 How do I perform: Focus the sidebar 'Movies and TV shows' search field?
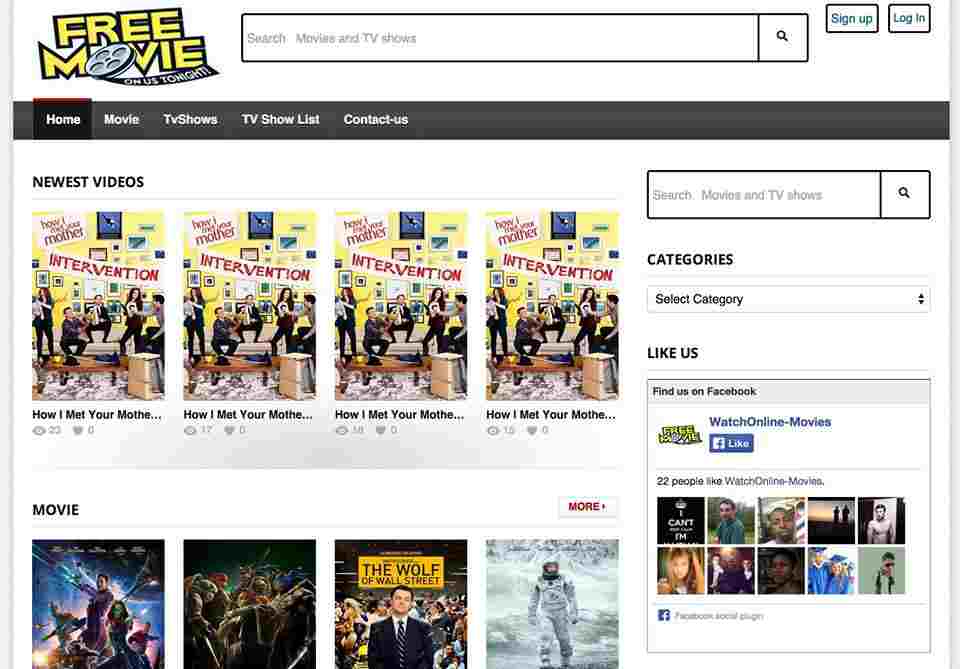tap(764, 195)
